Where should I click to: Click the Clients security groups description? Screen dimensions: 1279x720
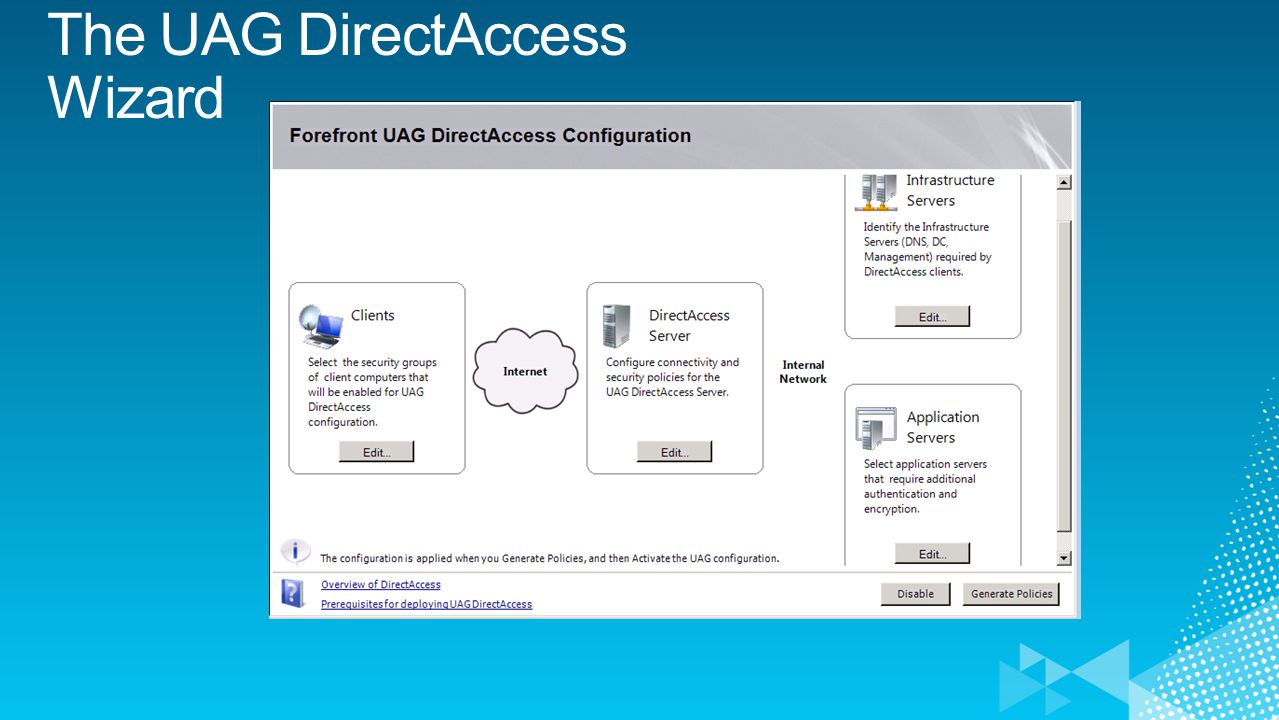coord(372,392)
